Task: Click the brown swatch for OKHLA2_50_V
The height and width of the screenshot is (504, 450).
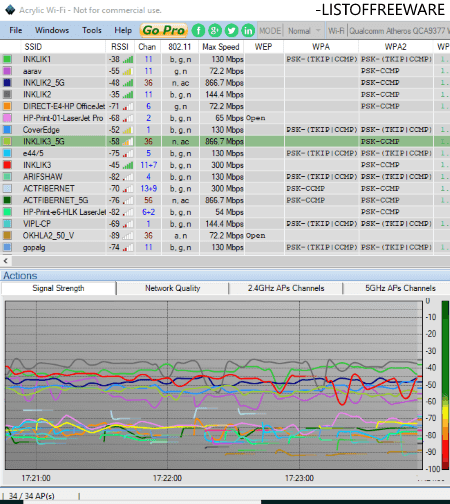Action: (x=7, y=236)
